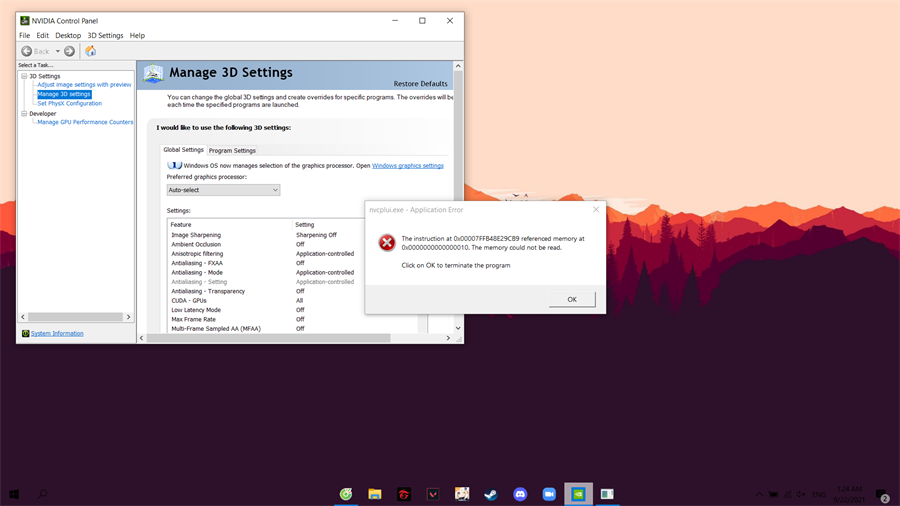Open the 3D Settings menu
Image resolution: width=900 pixels, height=506 pixels.
(x=105, y=35)
